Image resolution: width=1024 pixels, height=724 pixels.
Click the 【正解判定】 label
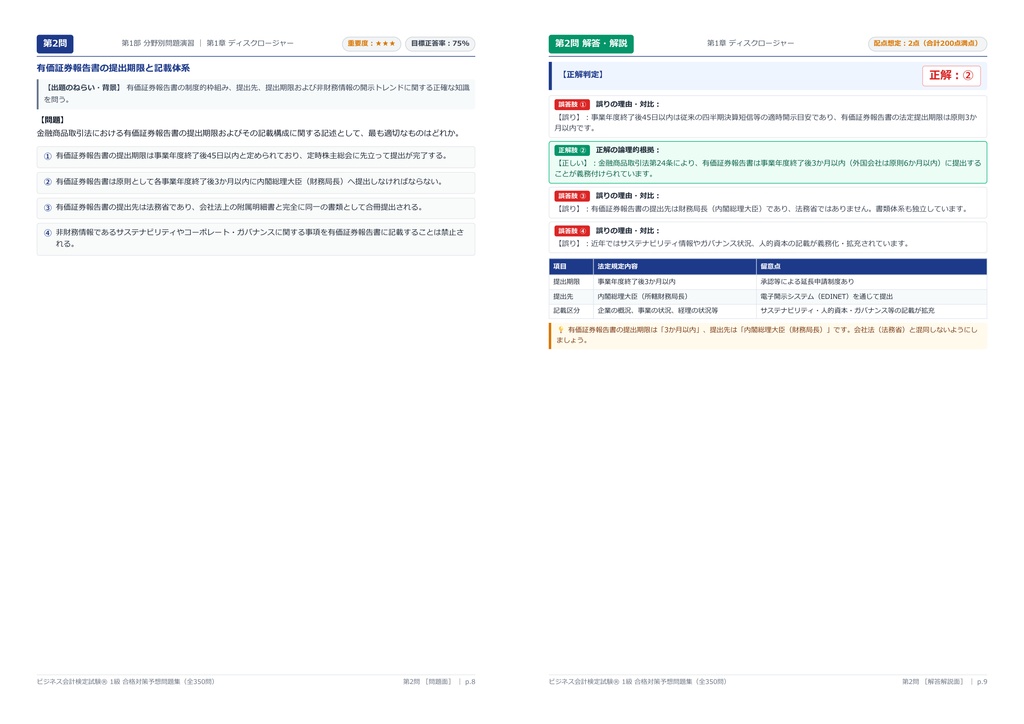pos(582,75)
